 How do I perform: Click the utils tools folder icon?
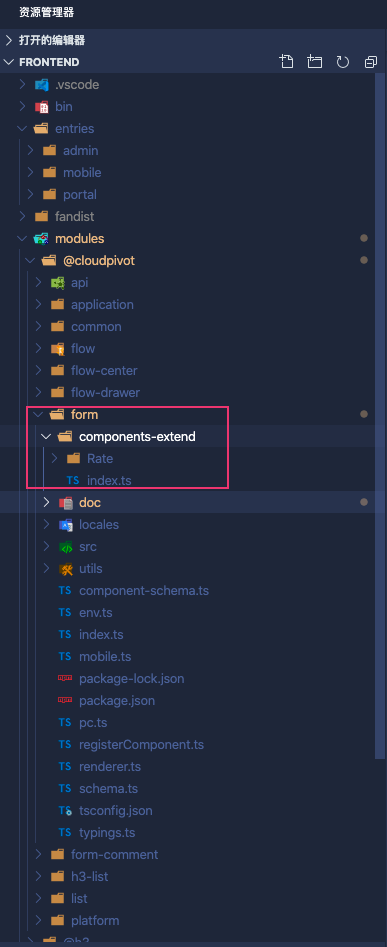tap(65, 569)
